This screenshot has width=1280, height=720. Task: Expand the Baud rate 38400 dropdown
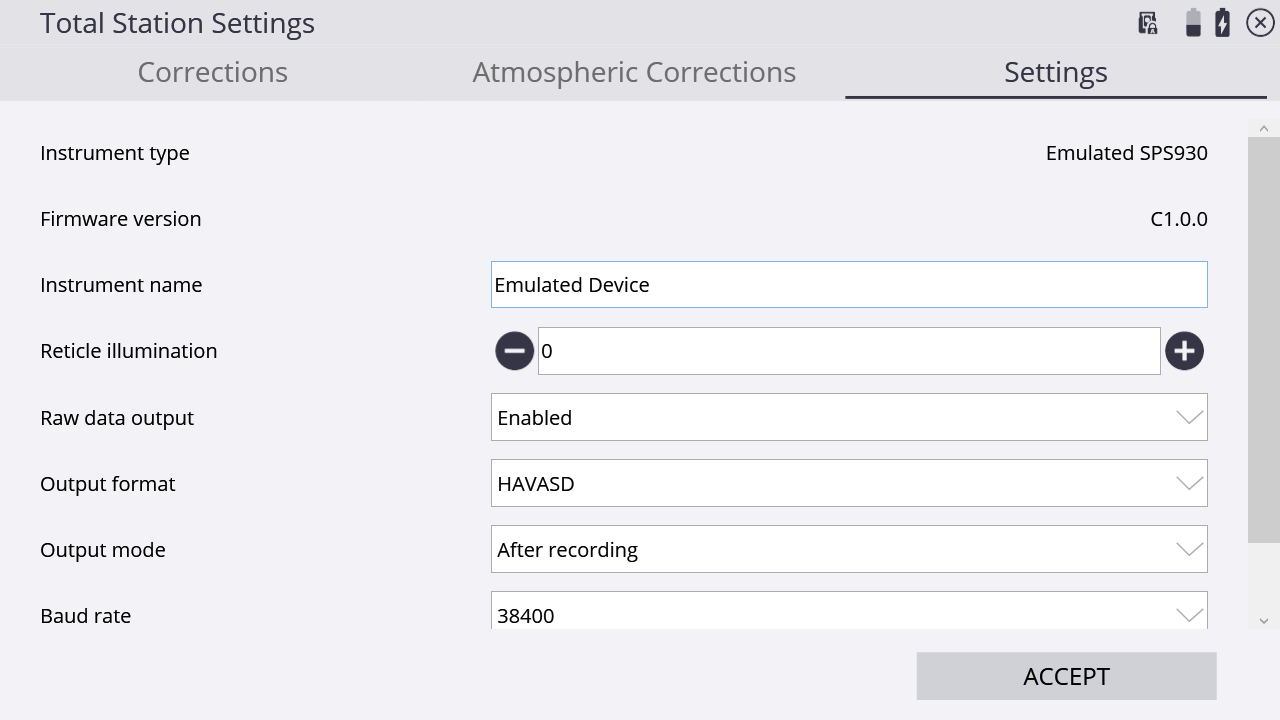click(x=849, y=610)
